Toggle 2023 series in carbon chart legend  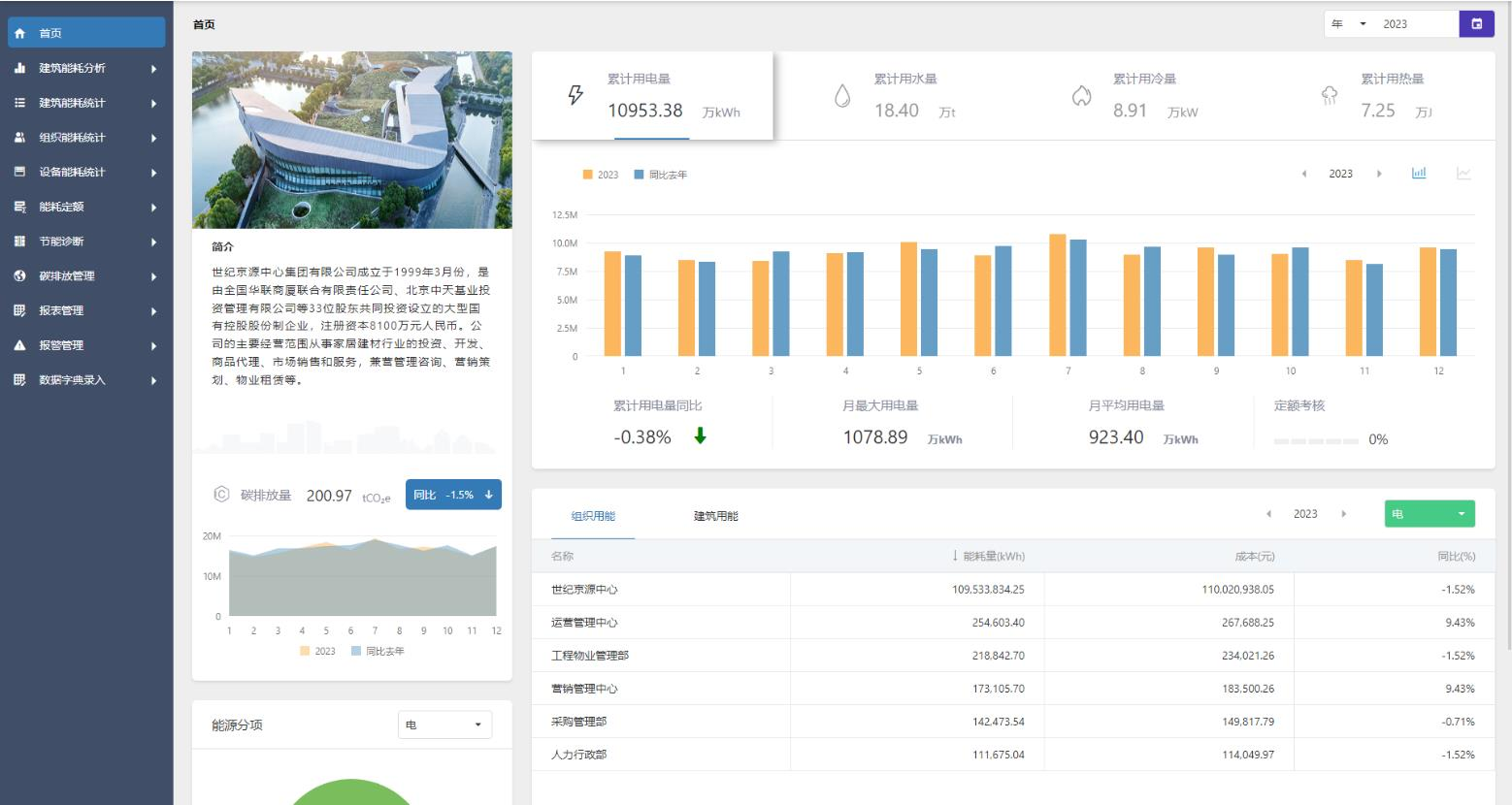pos(317,651)
